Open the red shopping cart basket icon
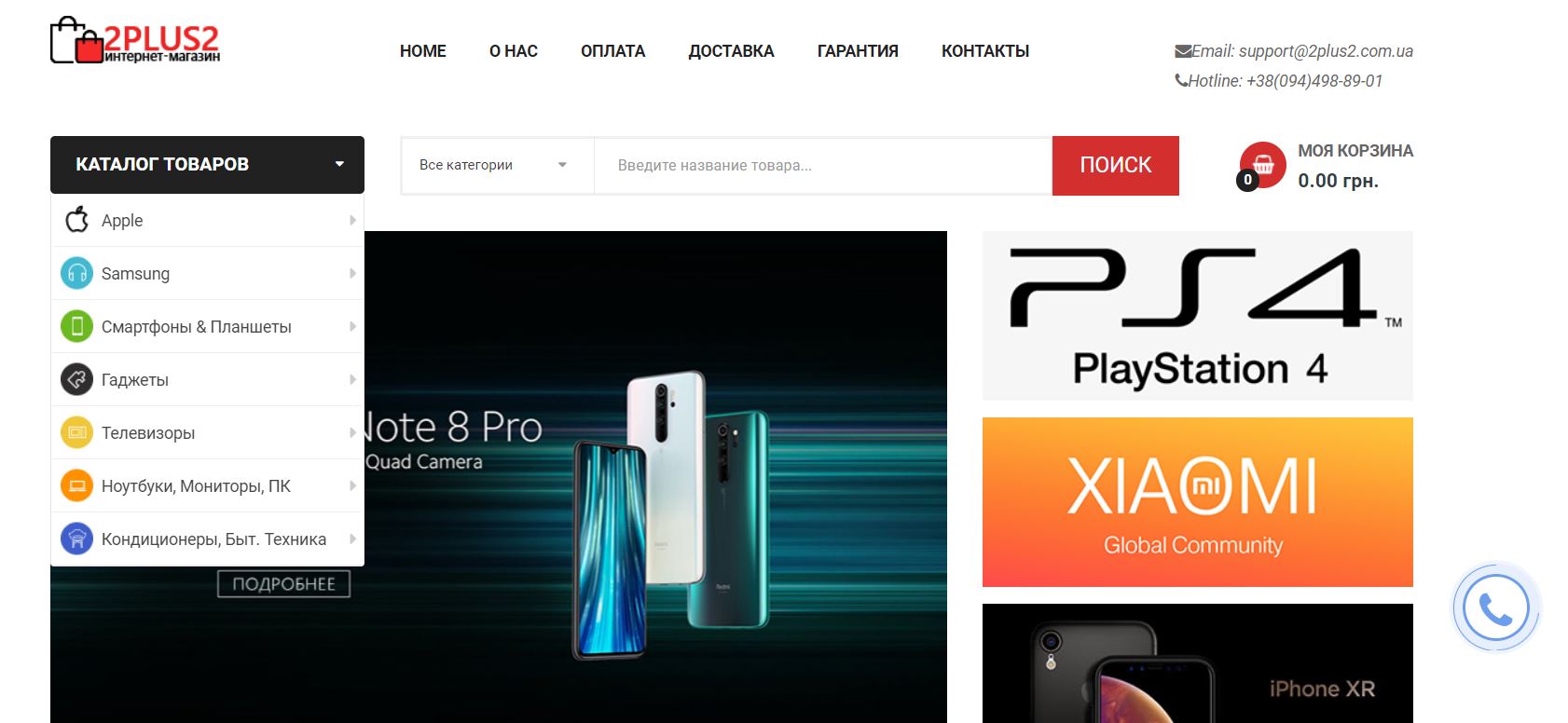This screenshot has height=723, width=1568. tap(1262, 165)
